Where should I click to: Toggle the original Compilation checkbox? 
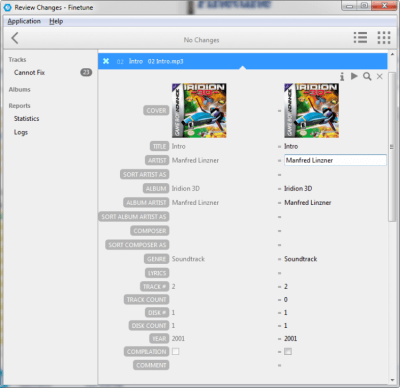tap(176, 351)
